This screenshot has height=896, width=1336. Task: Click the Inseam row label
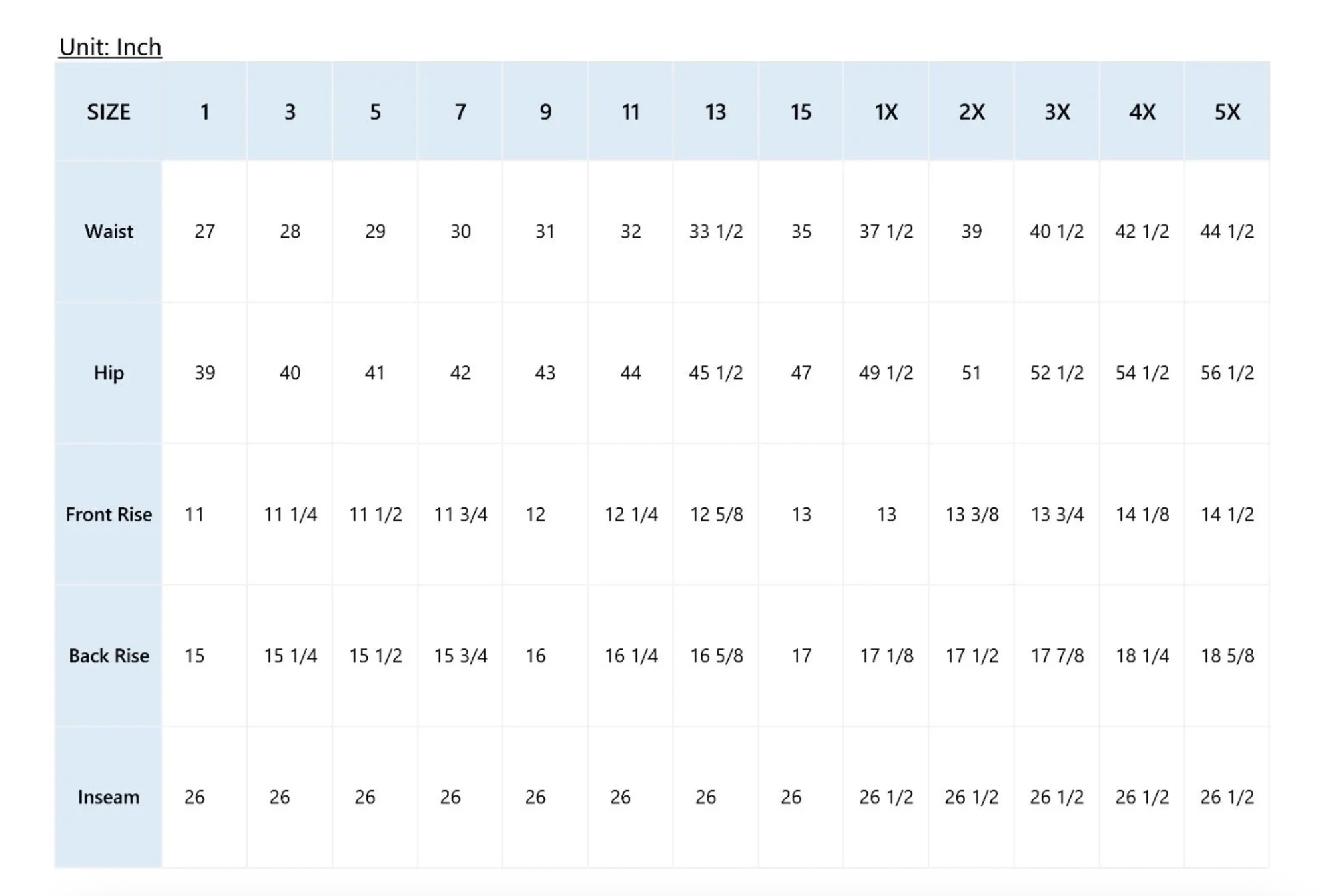coord(109,797)
